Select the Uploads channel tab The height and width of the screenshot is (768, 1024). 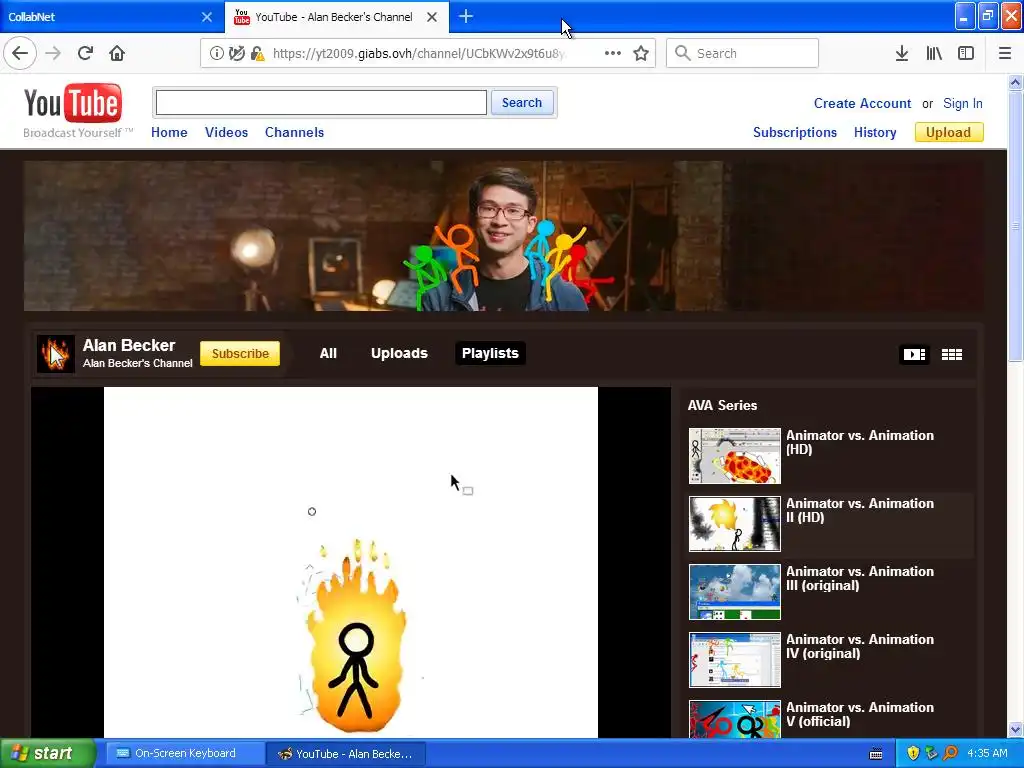coord(399,353)
